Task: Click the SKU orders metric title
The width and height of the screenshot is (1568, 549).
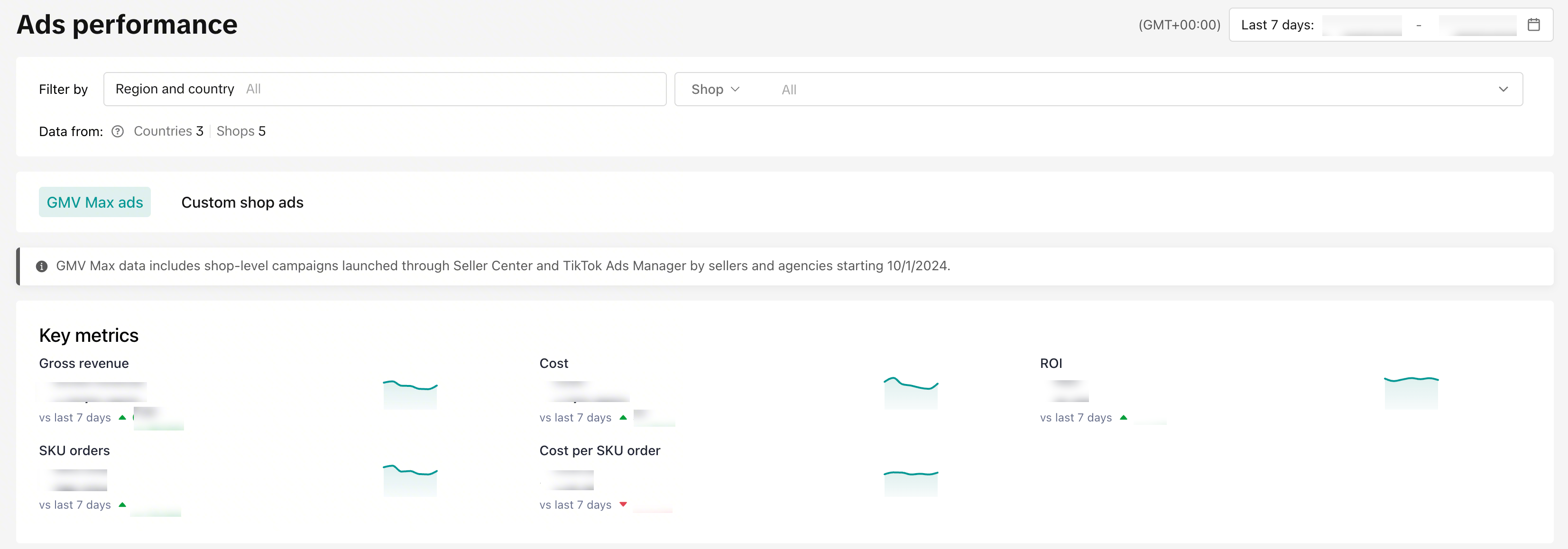Action: pos(74,450)
